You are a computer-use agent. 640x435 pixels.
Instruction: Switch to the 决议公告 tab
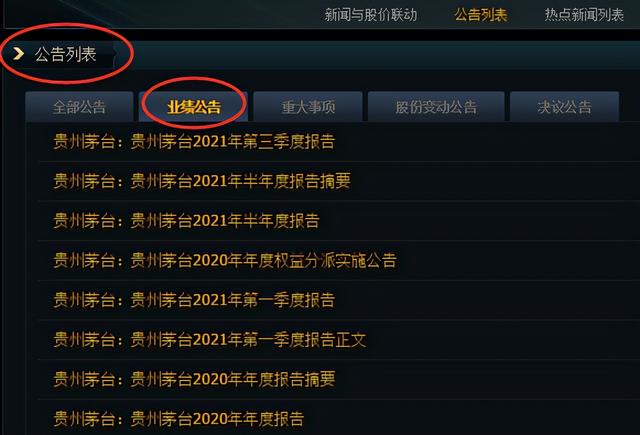(564, 107)
